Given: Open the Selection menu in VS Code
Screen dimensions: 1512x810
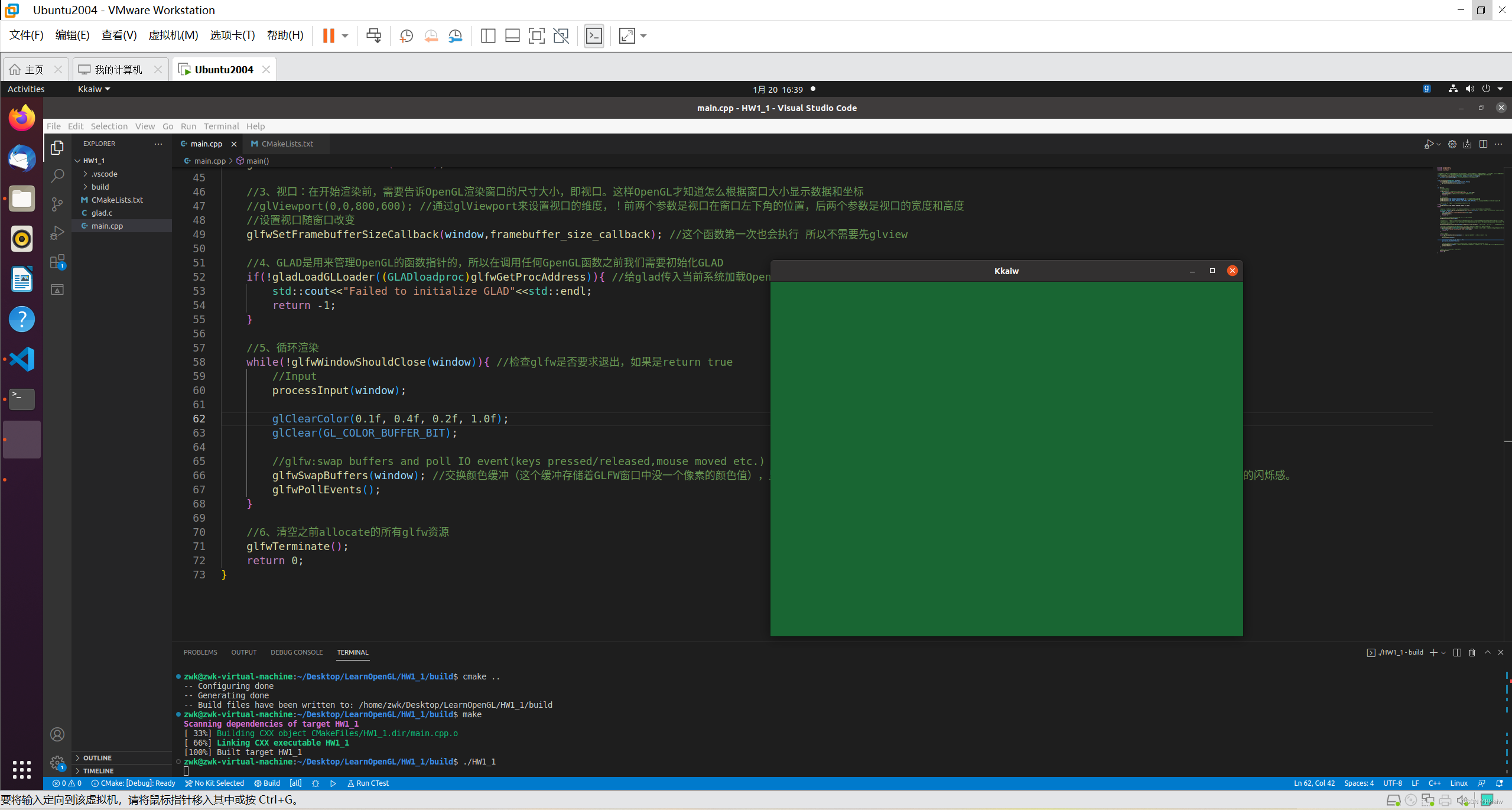Looking at the screenshot, I should coord(109,126).
